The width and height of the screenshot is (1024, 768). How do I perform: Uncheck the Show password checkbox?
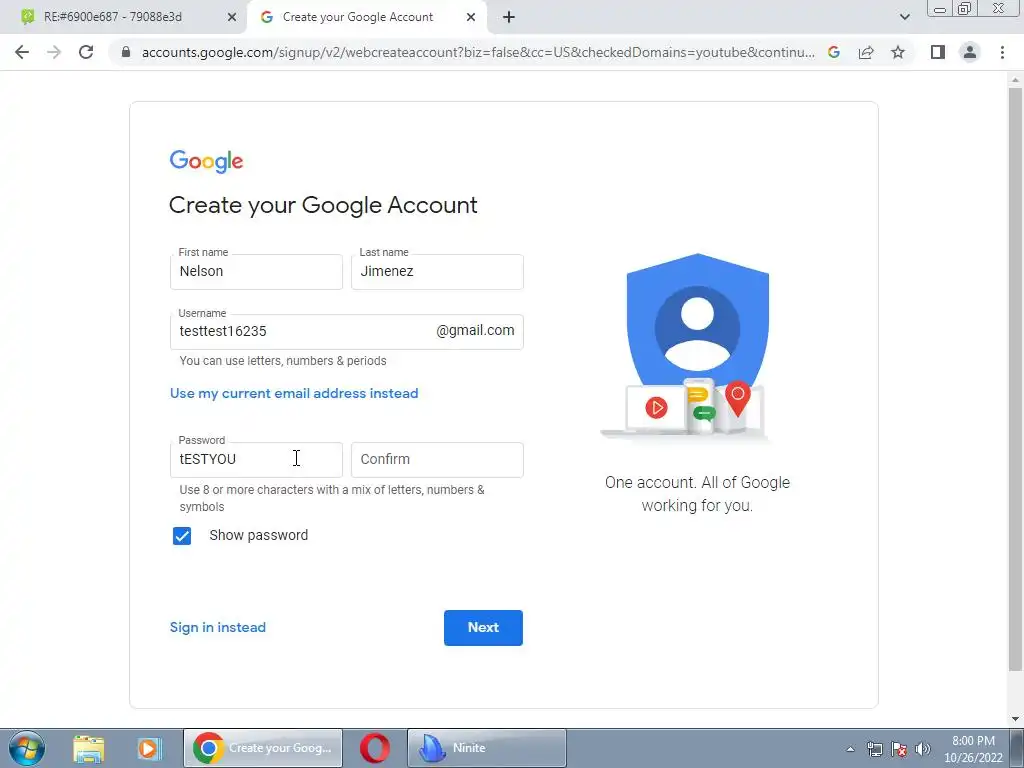182,536
